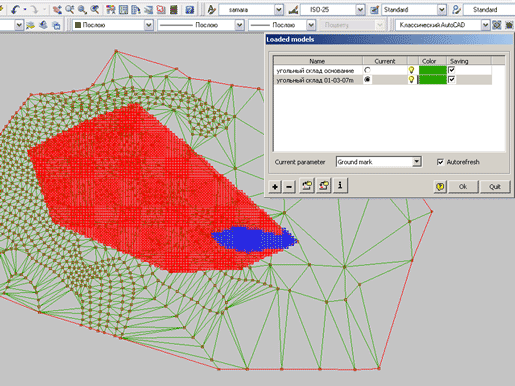Expand the Классический AutoCAD workspace dropdown
The height and width of the screenshot is (386, 515).
(486, 25)
